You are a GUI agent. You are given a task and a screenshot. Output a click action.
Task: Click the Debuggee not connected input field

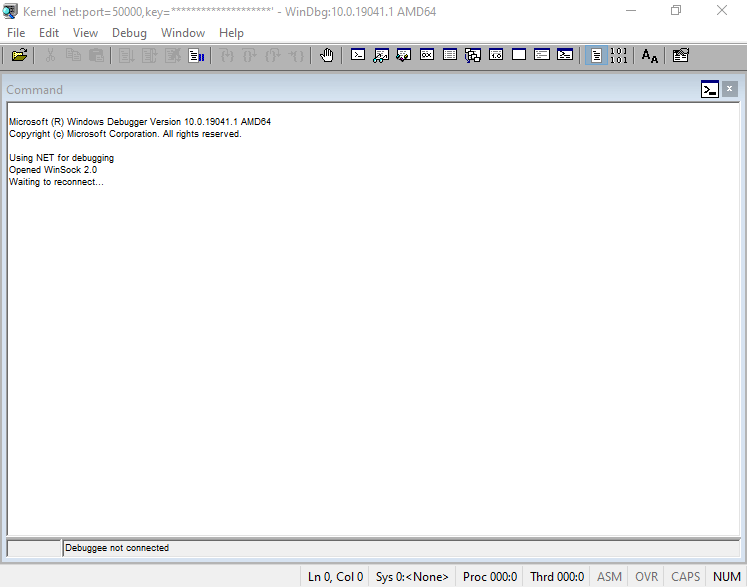point(401,548)
